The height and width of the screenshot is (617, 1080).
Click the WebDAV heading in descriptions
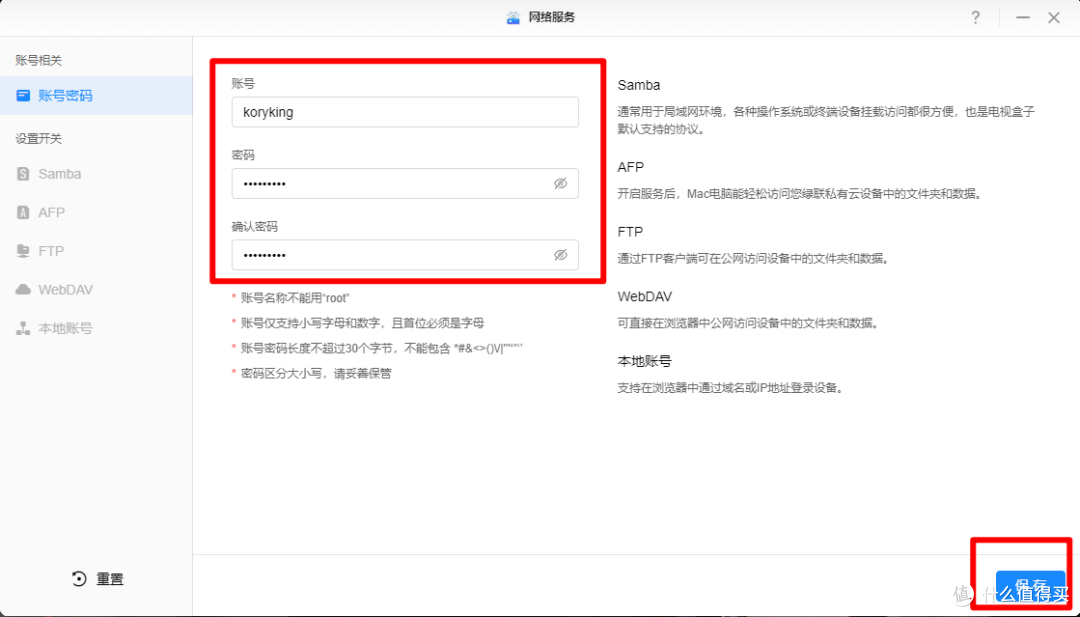click(645, 296)
